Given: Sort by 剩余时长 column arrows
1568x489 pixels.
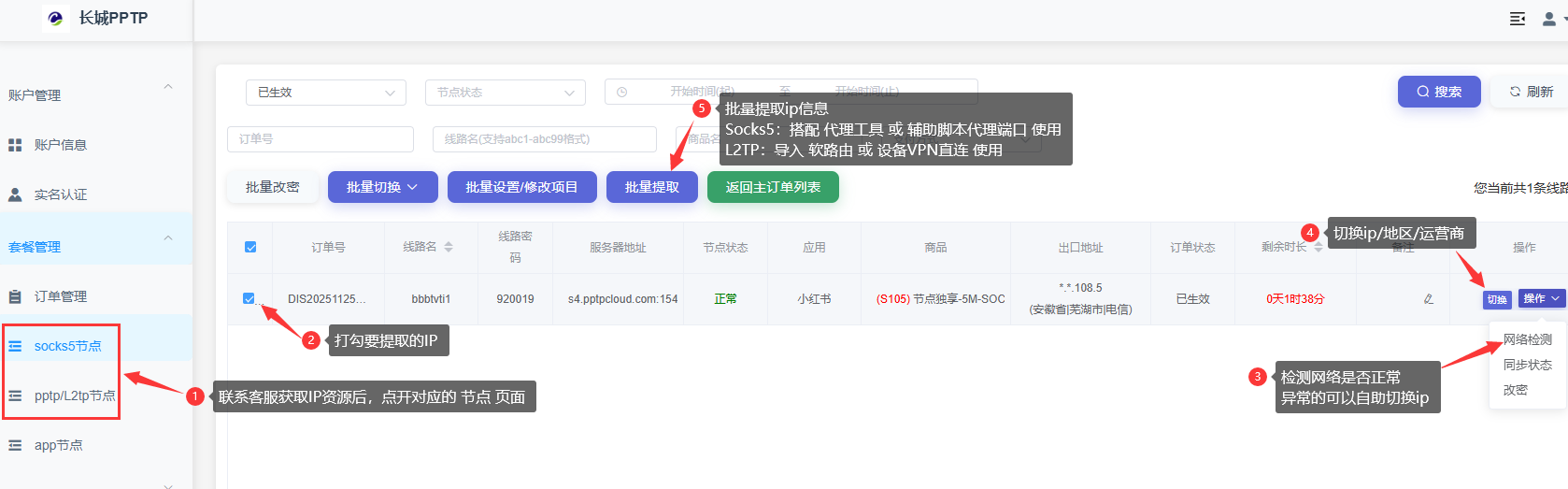Looking at the screenshot, I should click(x=1318, y=247).
